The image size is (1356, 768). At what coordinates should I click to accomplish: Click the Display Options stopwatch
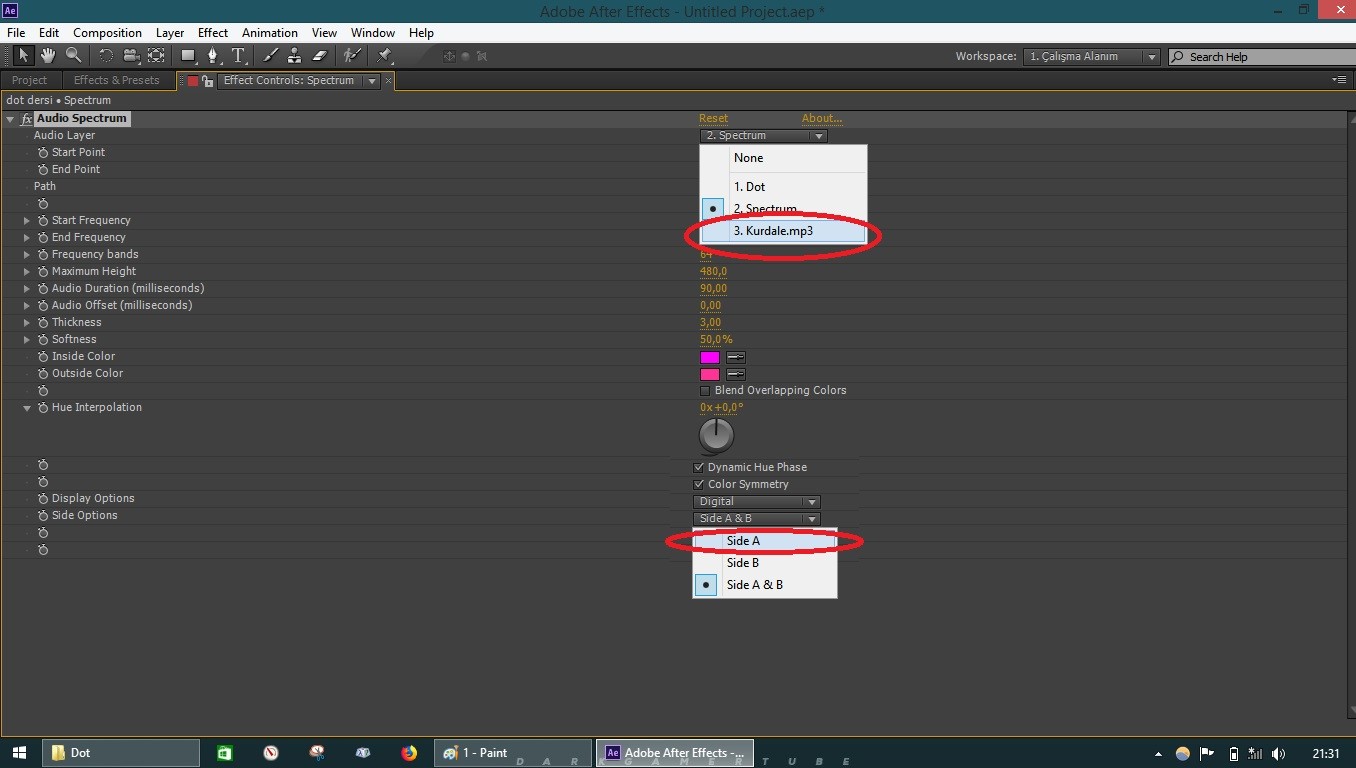pos(43,499)
